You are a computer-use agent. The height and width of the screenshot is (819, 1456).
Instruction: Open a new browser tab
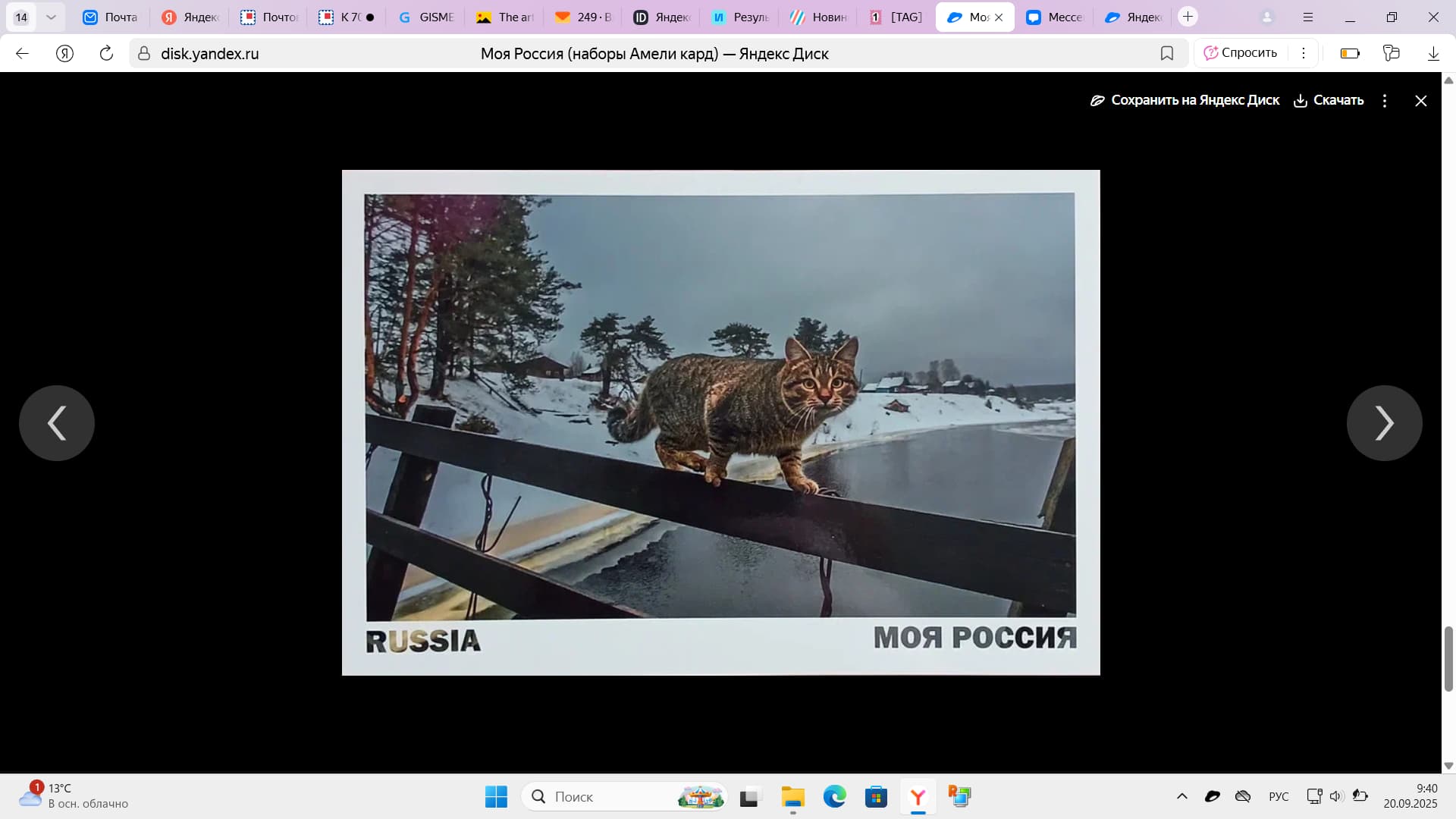pyautogui.click(x=1188, y=17)
